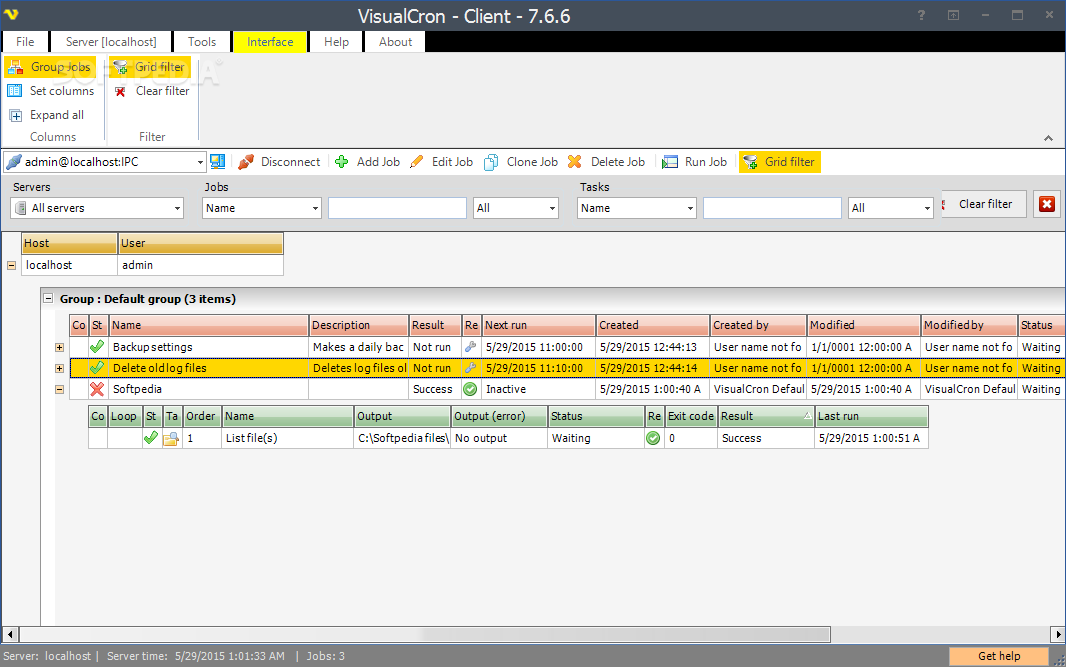Open the Server [localhost] tab
1066x667 pixels.
[111, 41]
